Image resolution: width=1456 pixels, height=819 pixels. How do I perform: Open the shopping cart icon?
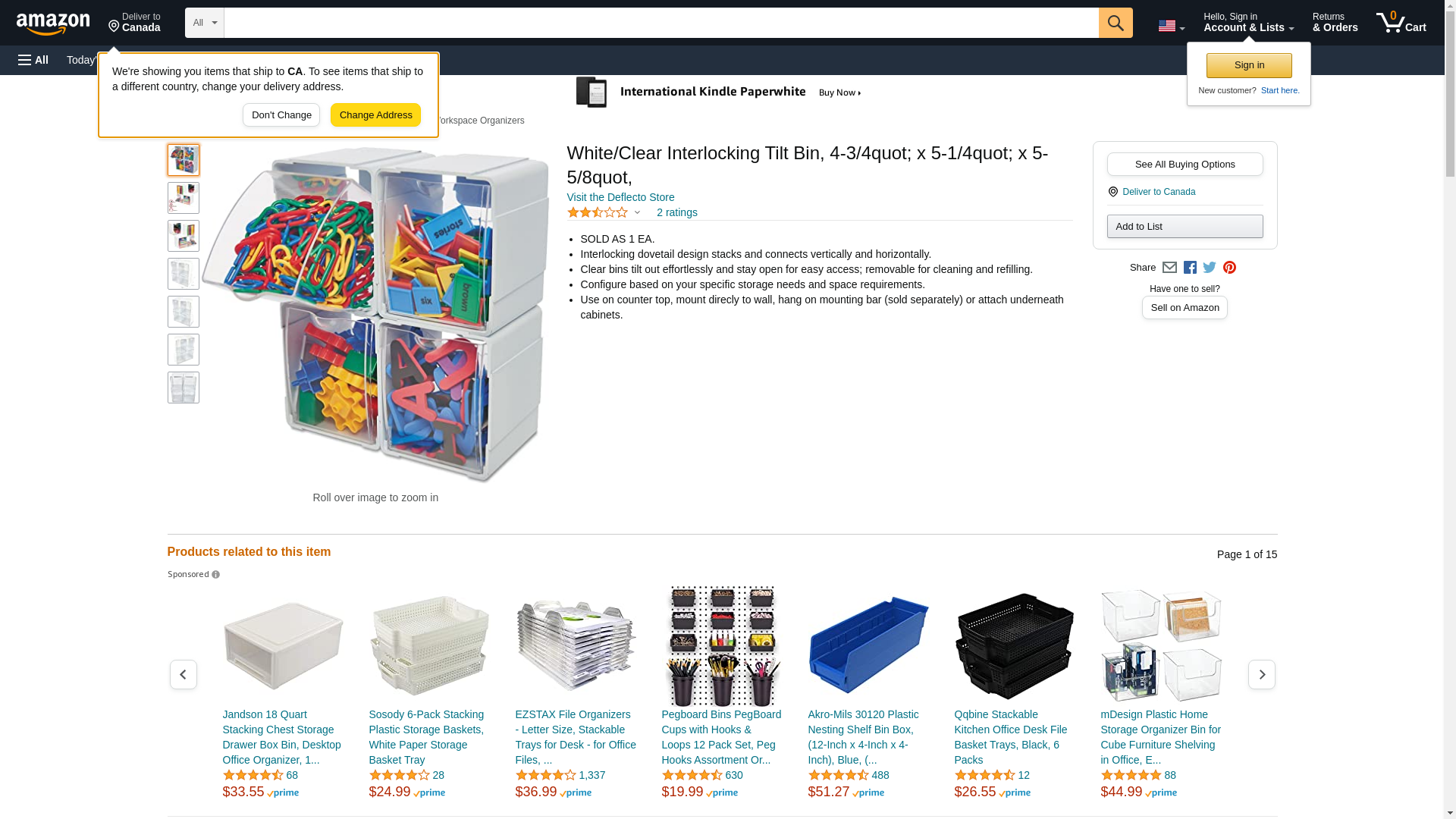point(1401,23)
